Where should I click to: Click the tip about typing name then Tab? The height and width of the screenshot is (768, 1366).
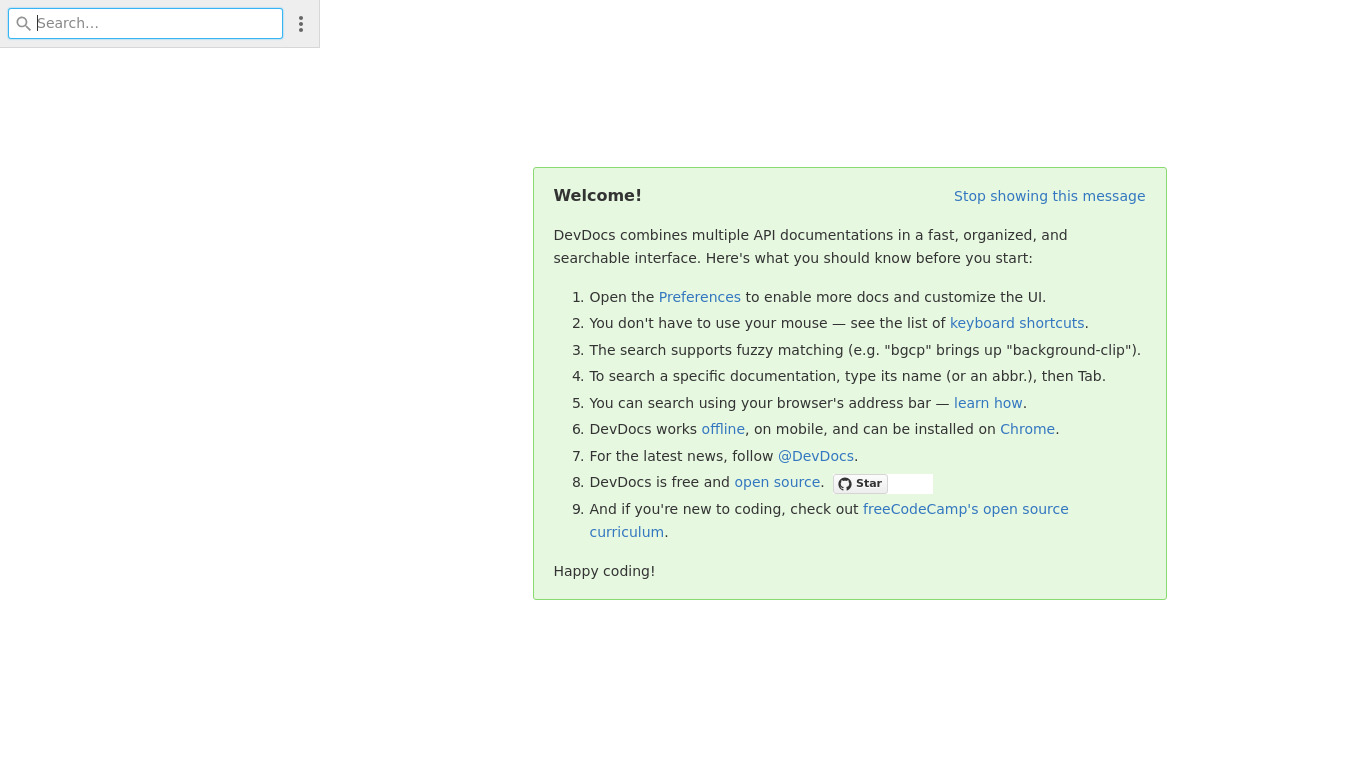847,376
